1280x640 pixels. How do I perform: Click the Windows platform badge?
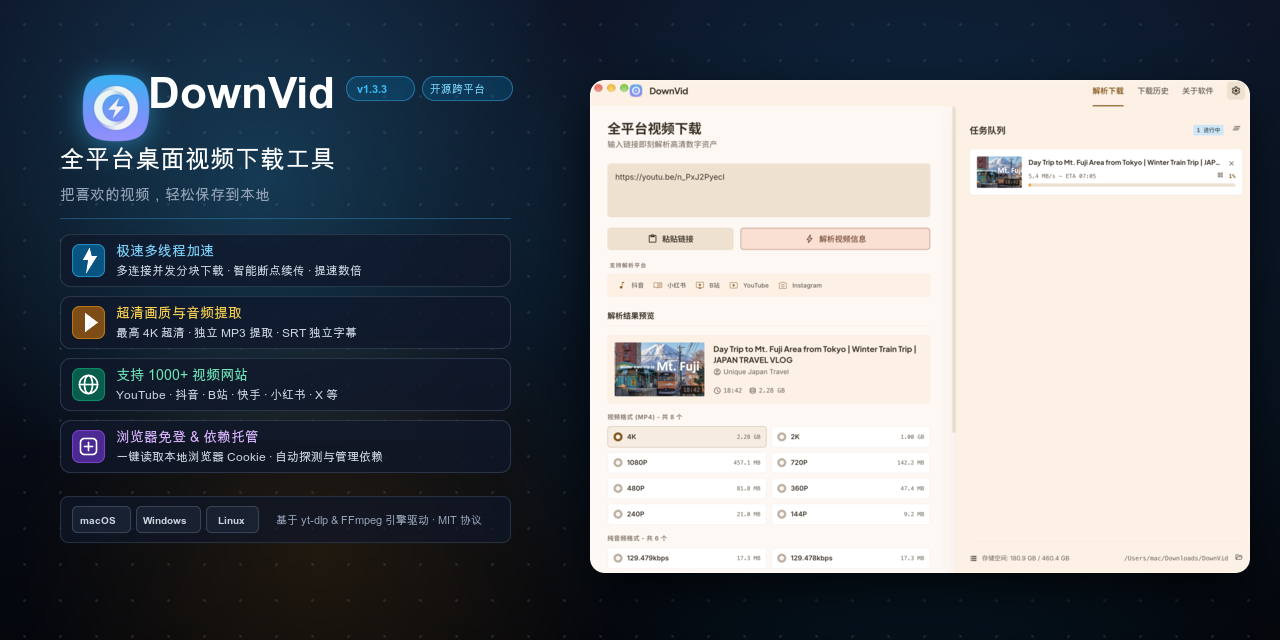point(168,520)
